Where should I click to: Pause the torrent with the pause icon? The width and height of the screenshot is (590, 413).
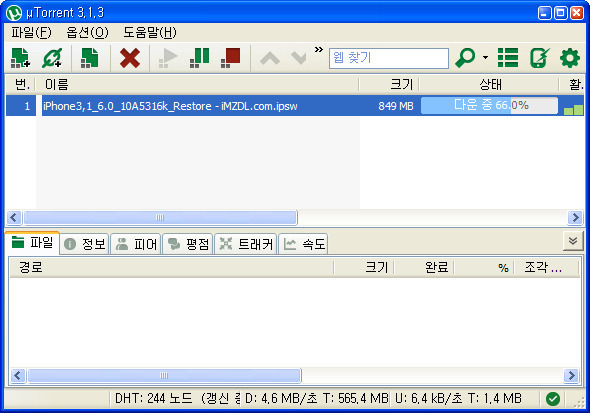pos(199,58)
